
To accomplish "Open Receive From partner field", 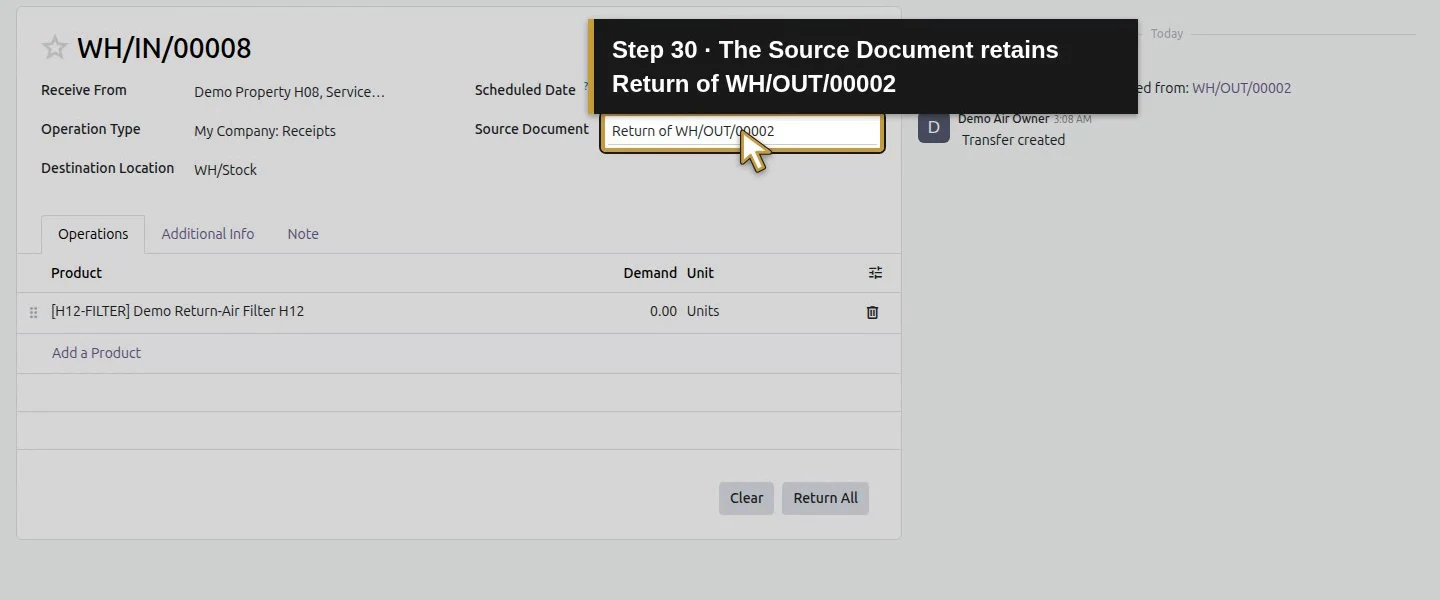I will point(289,92).
